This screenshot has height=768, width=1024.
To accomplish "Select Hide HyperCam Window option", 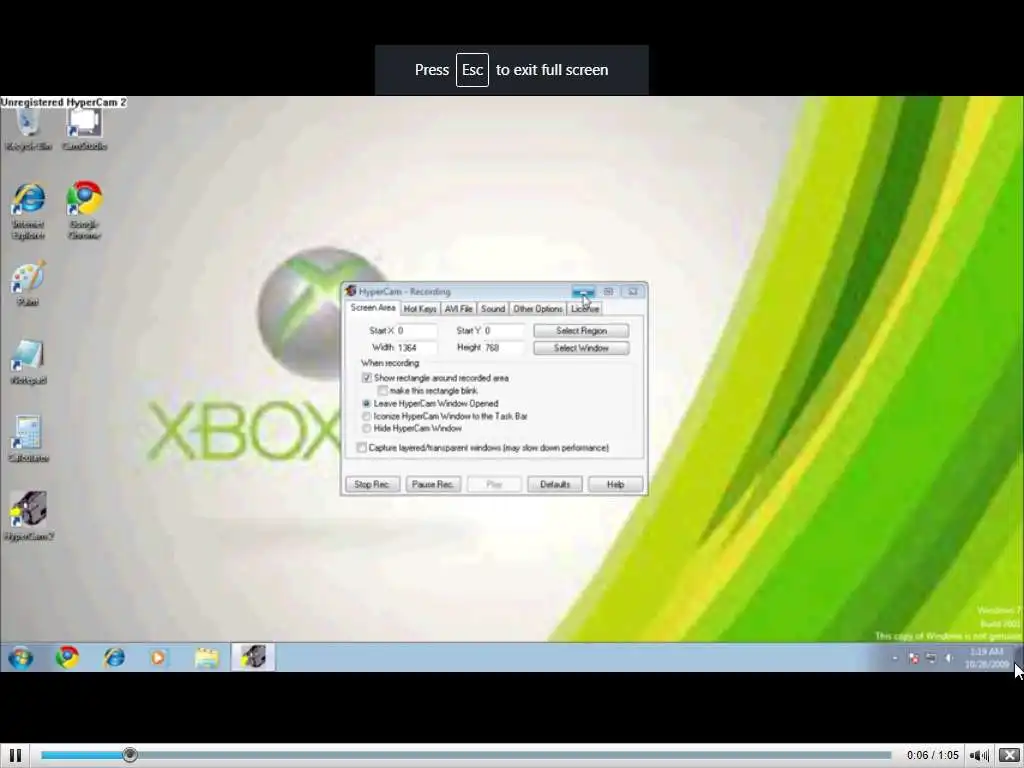I will coord(366,428).
